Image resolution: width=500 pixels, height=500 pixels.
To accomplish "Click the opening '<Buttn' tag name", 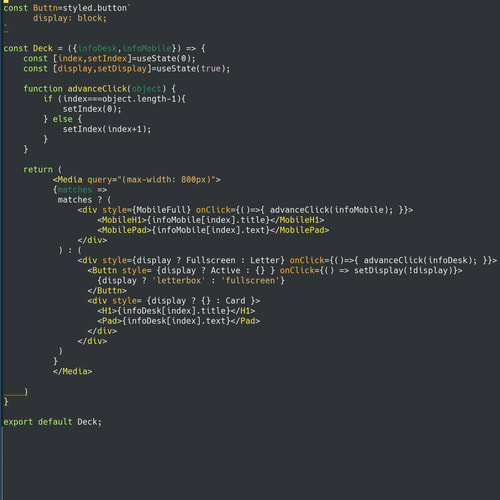I will [x=105, y=270].
